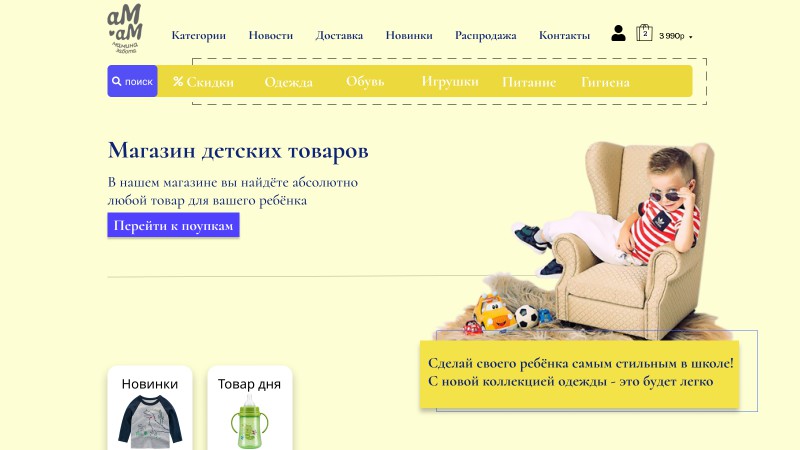Viewport: 800px width, 450px height.
Task: Select the Обувь category tab
Action: [x=365, y=82]
